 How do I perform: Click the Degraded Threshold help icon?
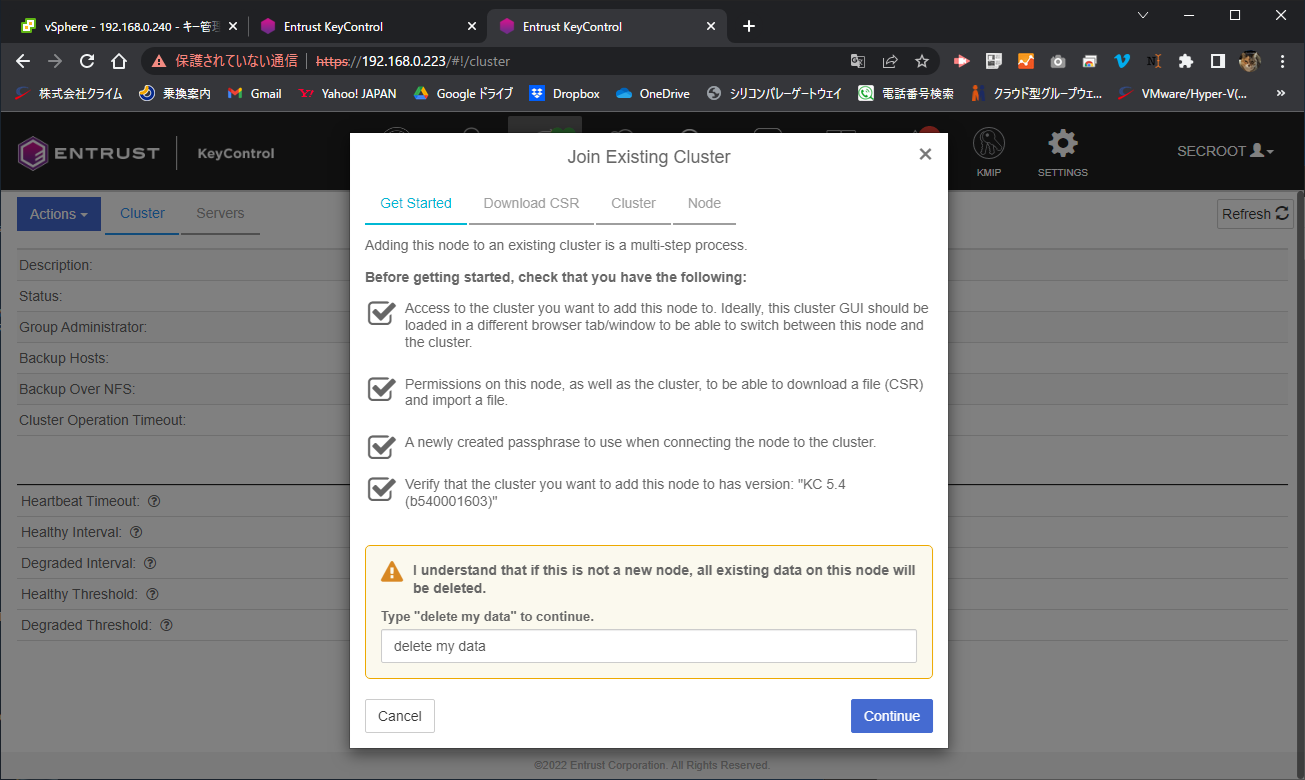167,625
